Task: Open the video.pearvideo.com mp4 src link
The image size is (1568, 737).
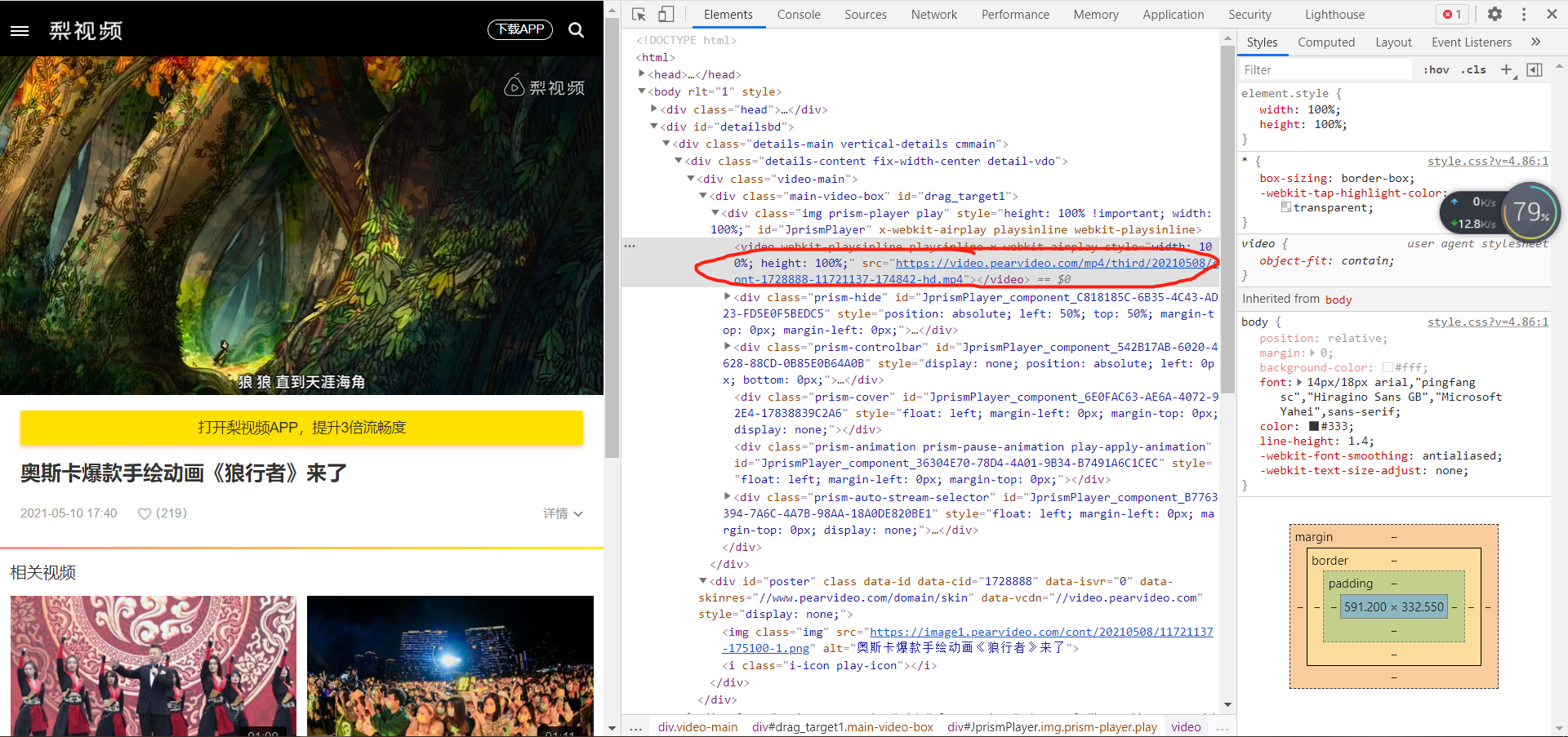Action: (1055, 263)
